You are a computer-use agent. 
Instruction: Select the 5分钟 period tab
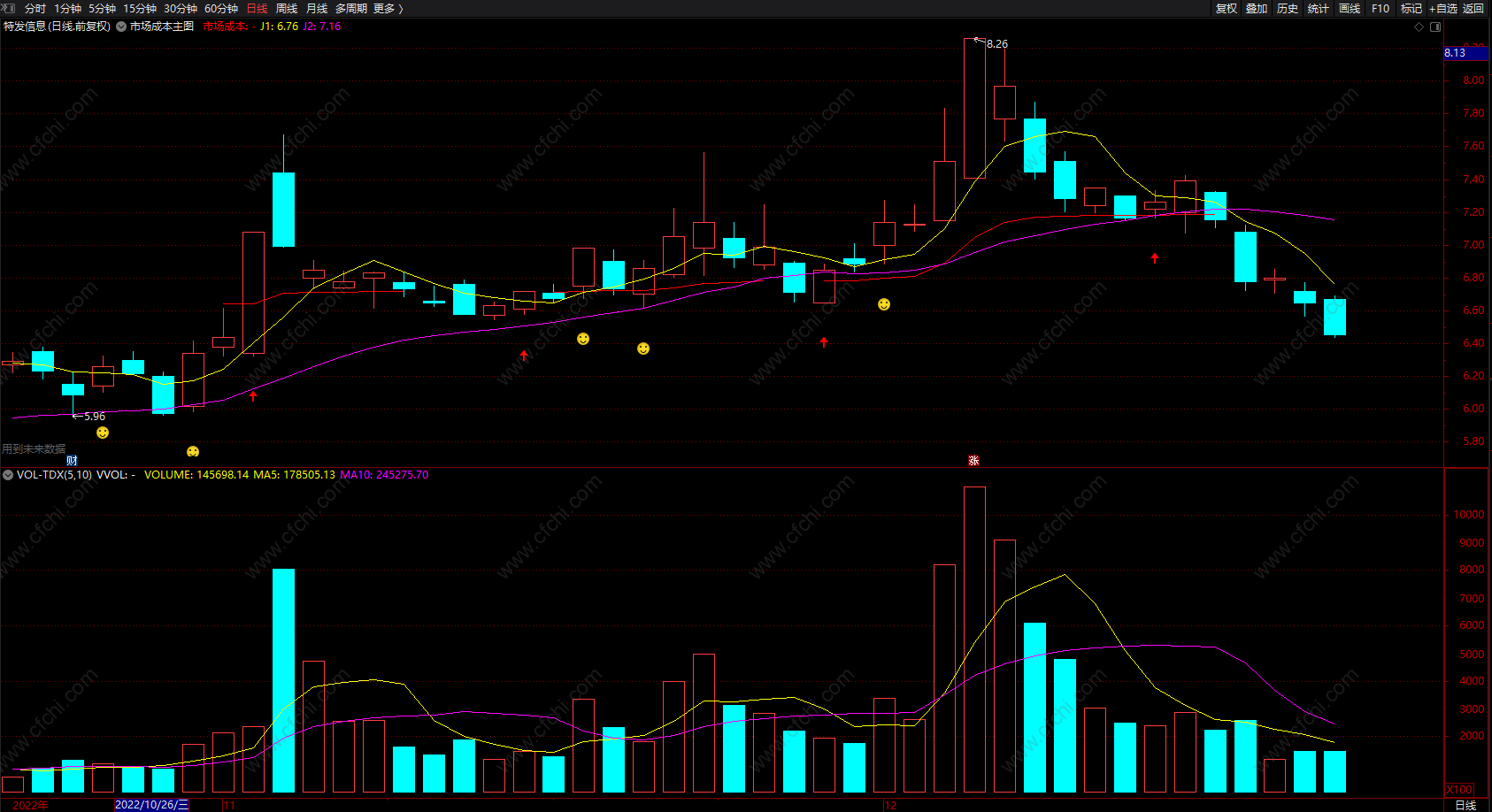pos(102,9)
